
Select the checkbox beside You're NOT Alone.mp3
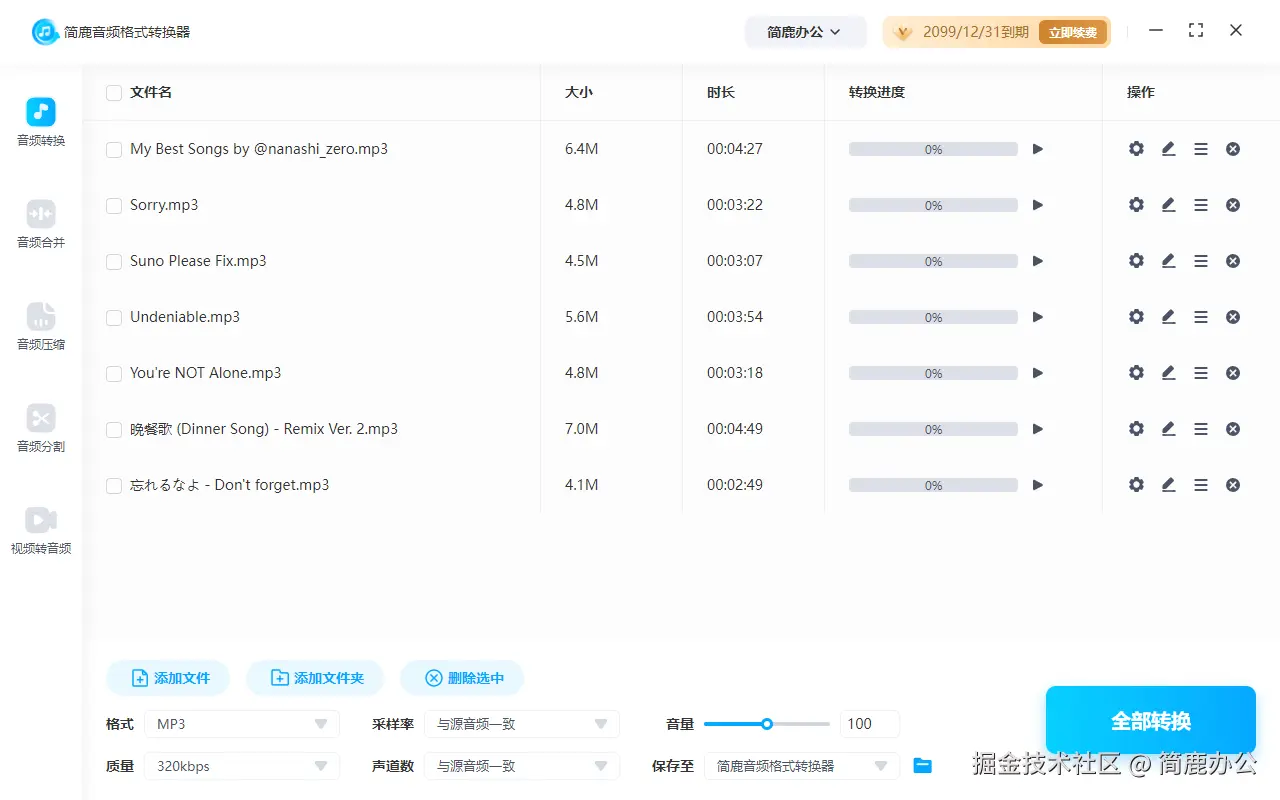tap(114, 372)
